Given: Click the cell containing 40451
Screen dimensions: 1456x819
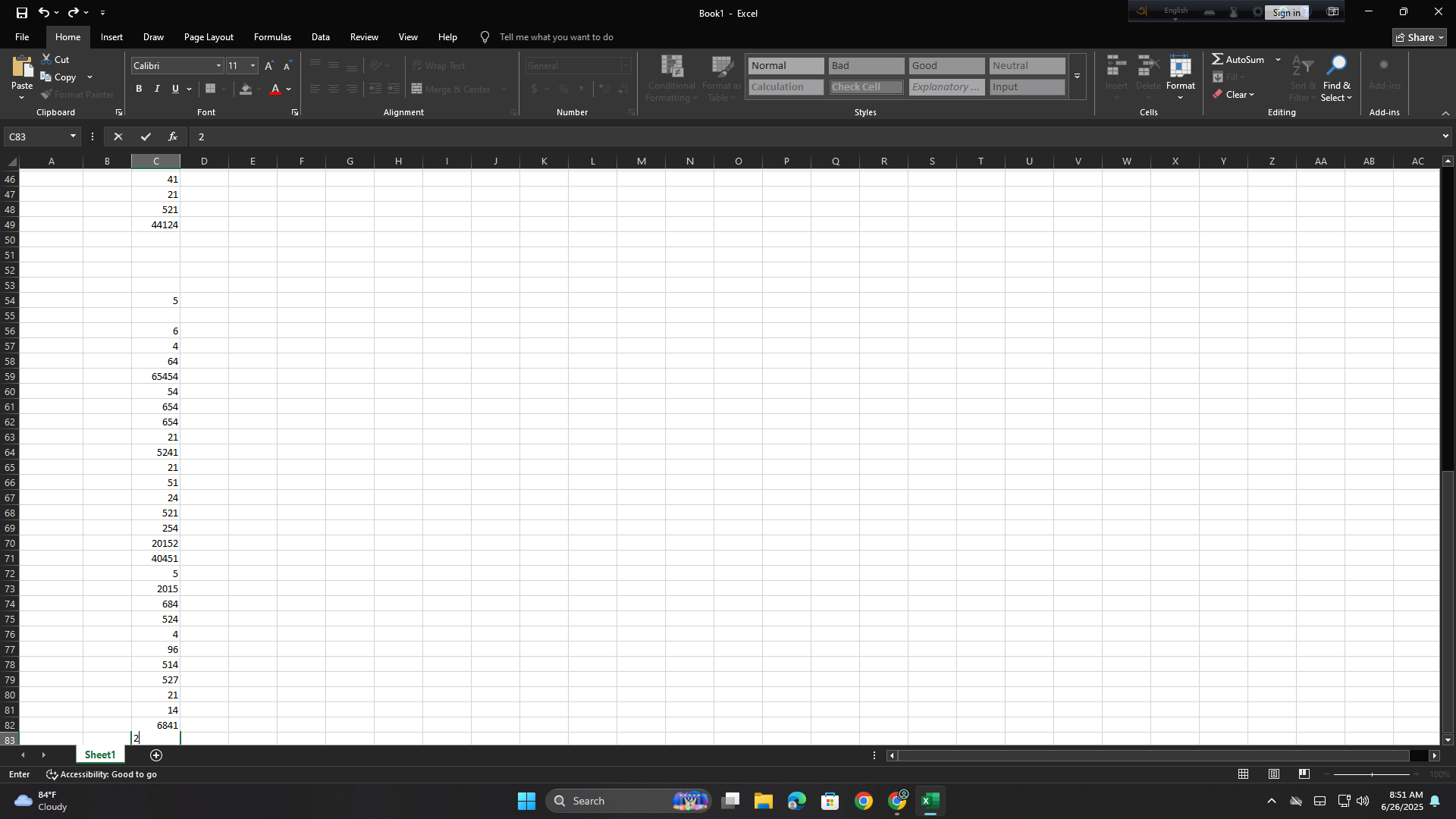Looking at the screenshot, I should 155,559.
